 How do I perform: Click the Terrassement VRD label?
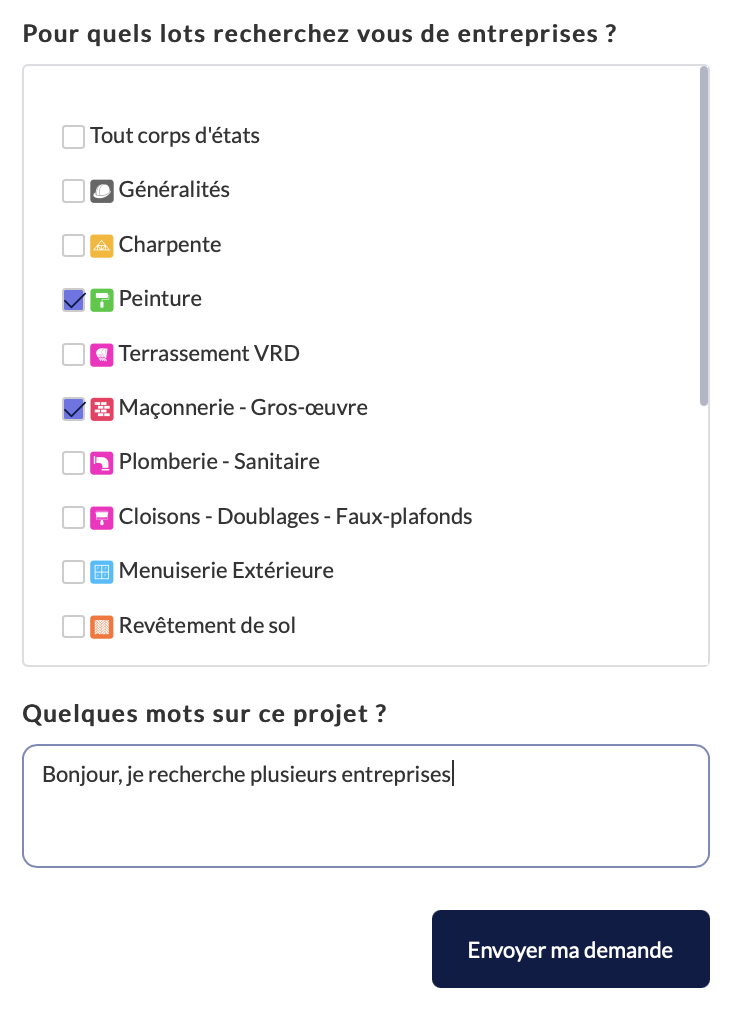tap(209, 354)
